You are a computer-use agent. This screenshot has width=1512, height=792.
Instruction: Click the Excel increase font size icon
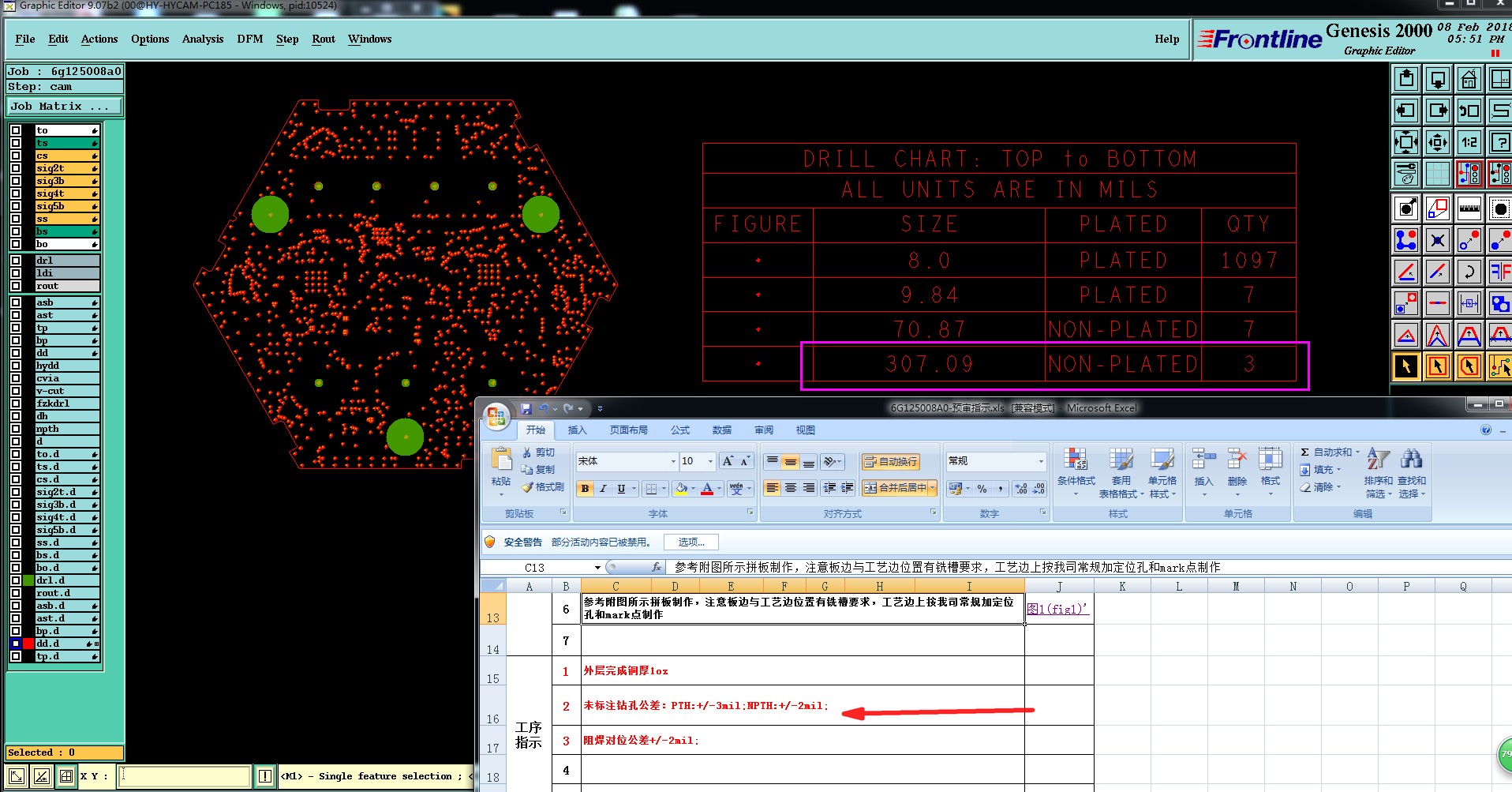pos(728,461)
